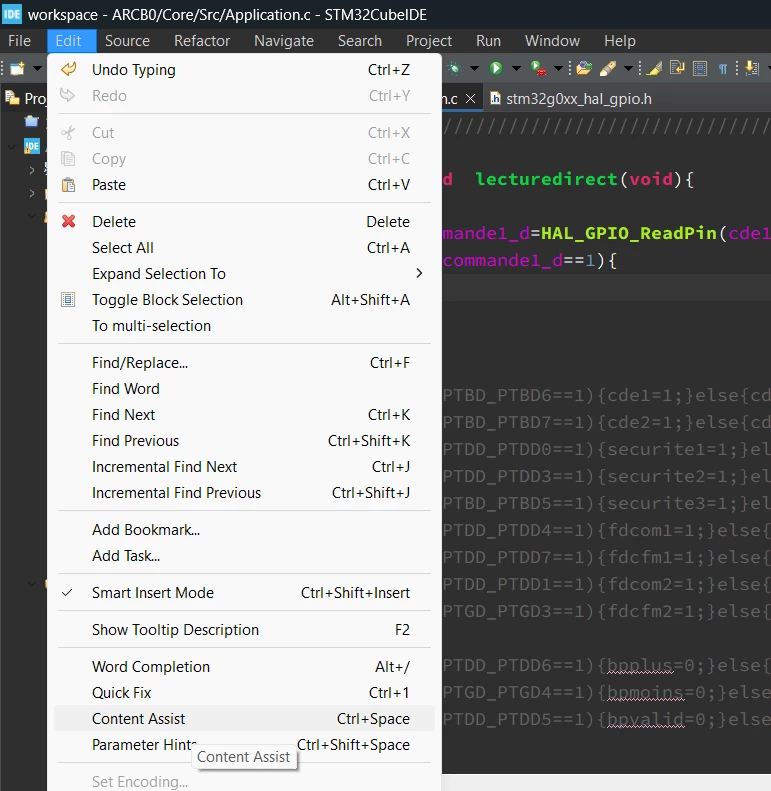Select the Find Word entry

244,389
